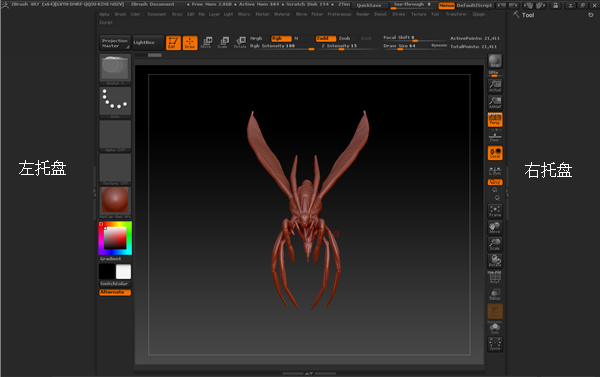Click the SwitchColor button
Screen dimensions: 600x377
coord(115,284)
